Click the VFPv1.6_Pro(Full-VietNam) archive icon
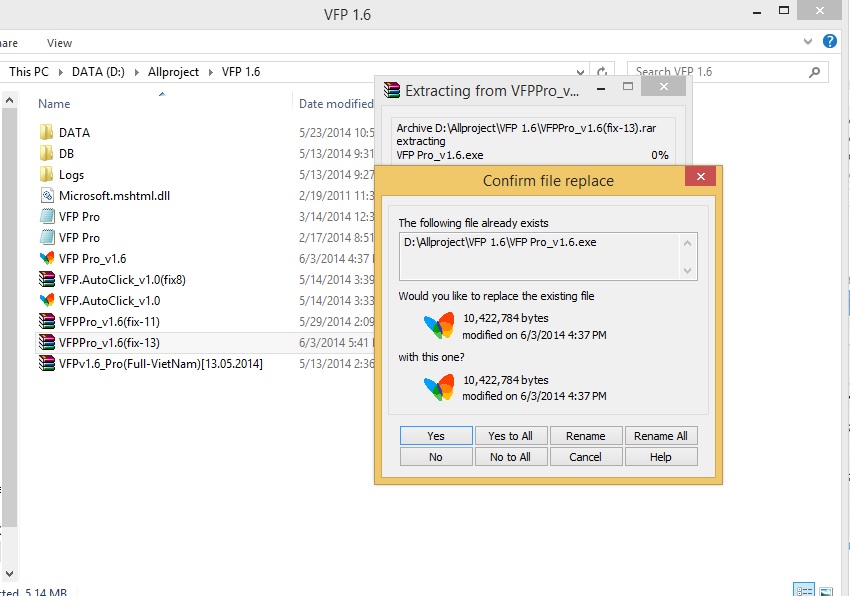The image size is (850, 596). click(x=47, y=363)
